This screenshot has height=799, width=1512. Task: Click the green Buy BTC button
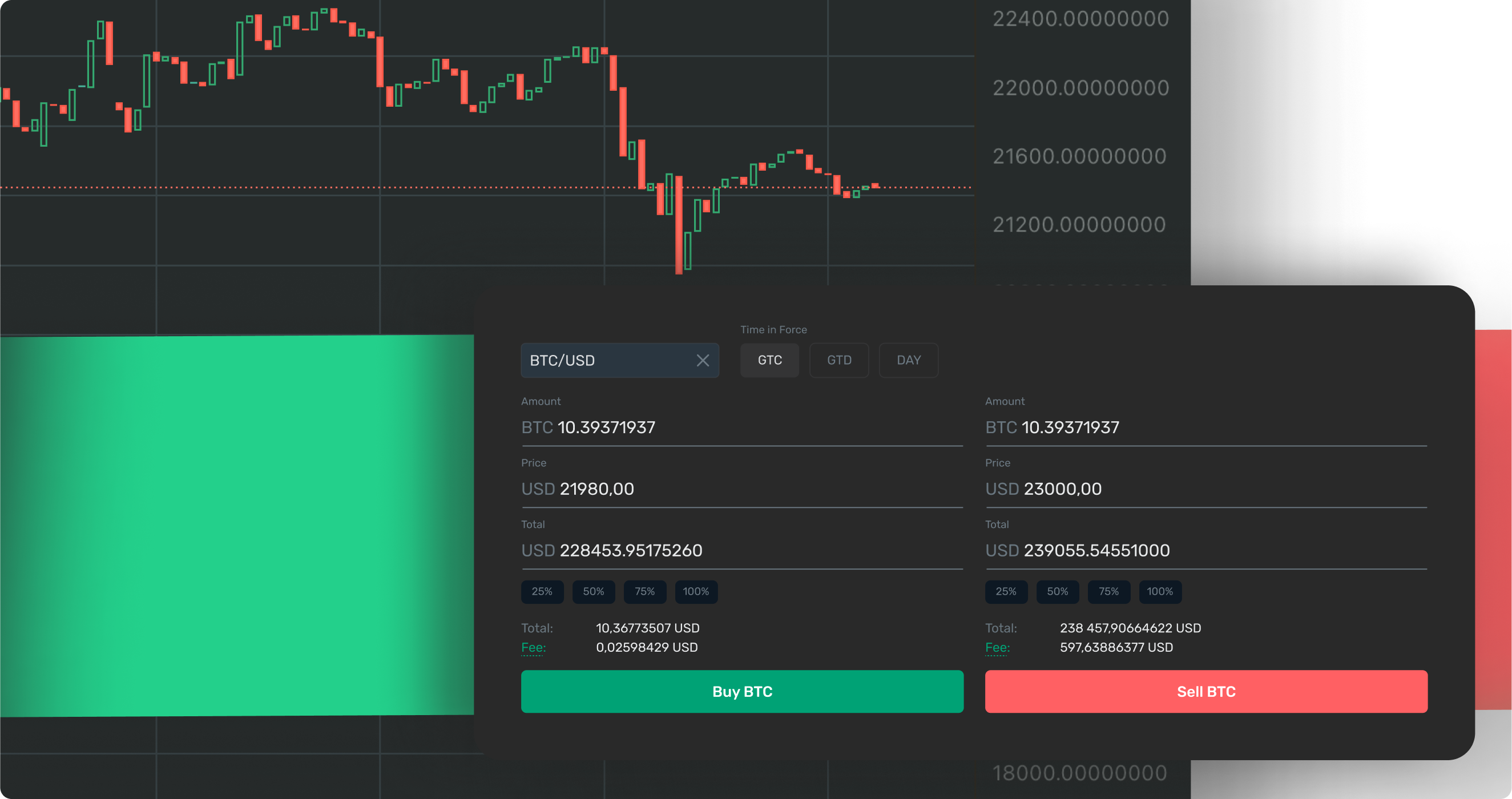[x=742, y=692]
